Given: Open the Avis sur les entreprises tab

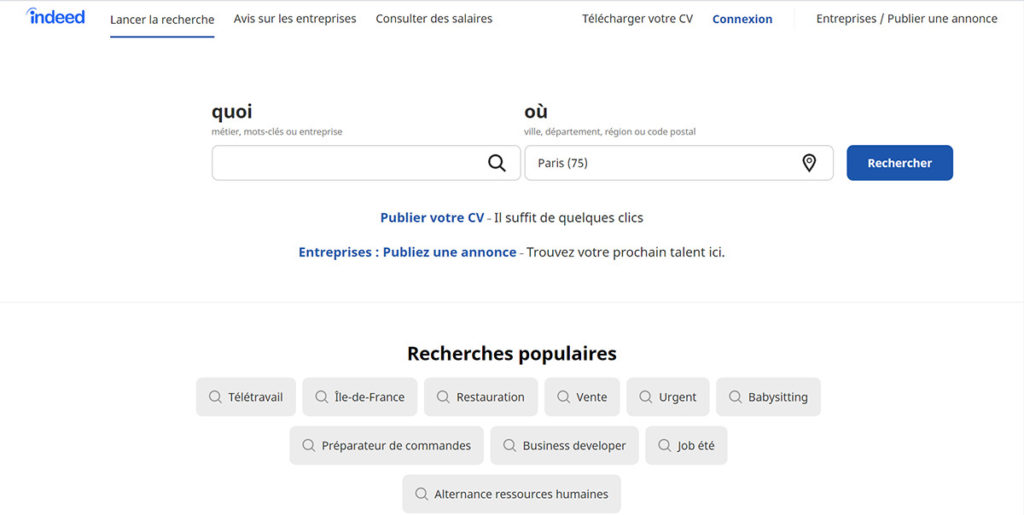Looking at the screenshot, I should click(x=295, y=19).
